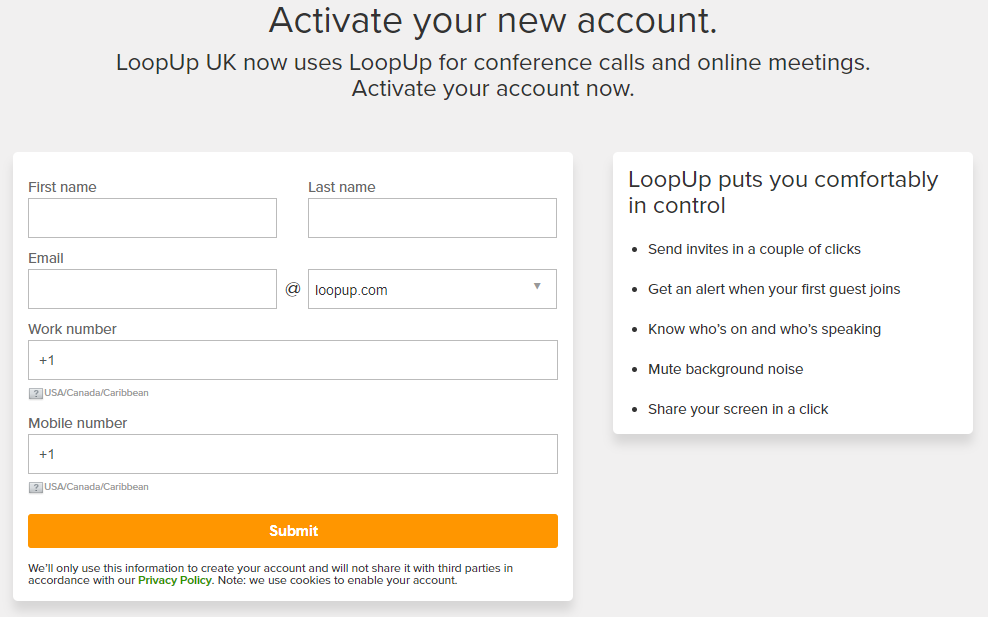
Task: Select a different email domain from the combo box
Action: 432,288
